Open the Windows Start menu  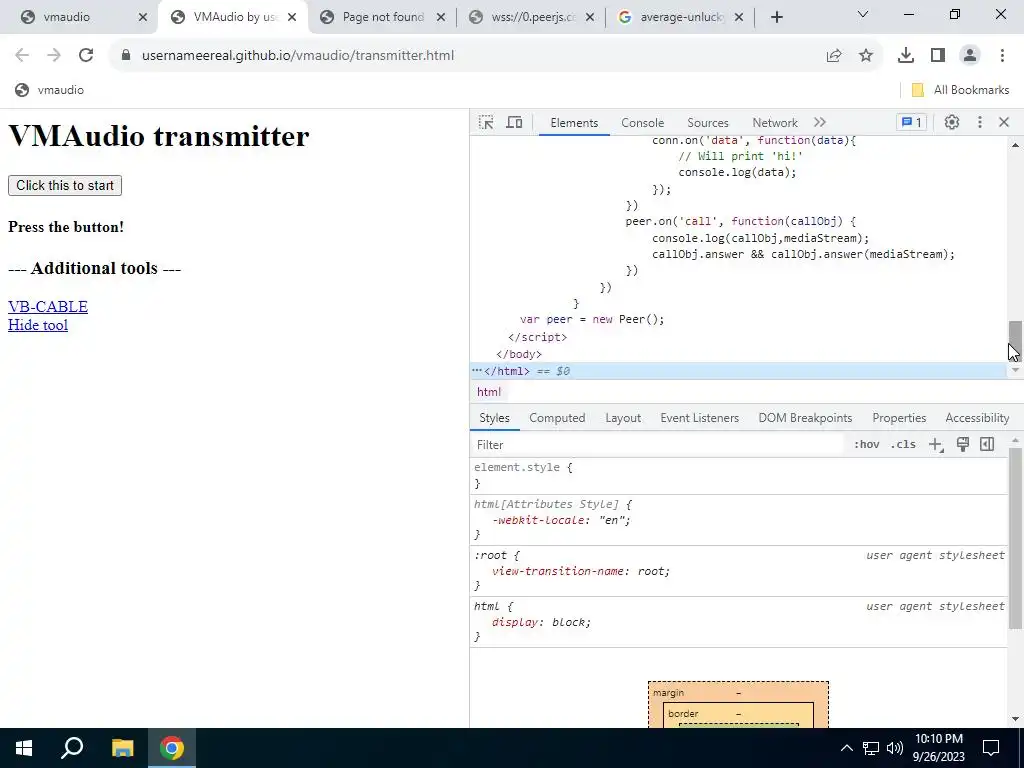(x=24, y=748)
